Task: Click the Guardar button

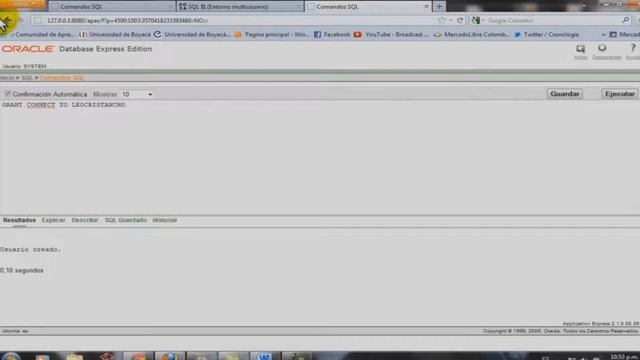Action: [x=564, y=94]
